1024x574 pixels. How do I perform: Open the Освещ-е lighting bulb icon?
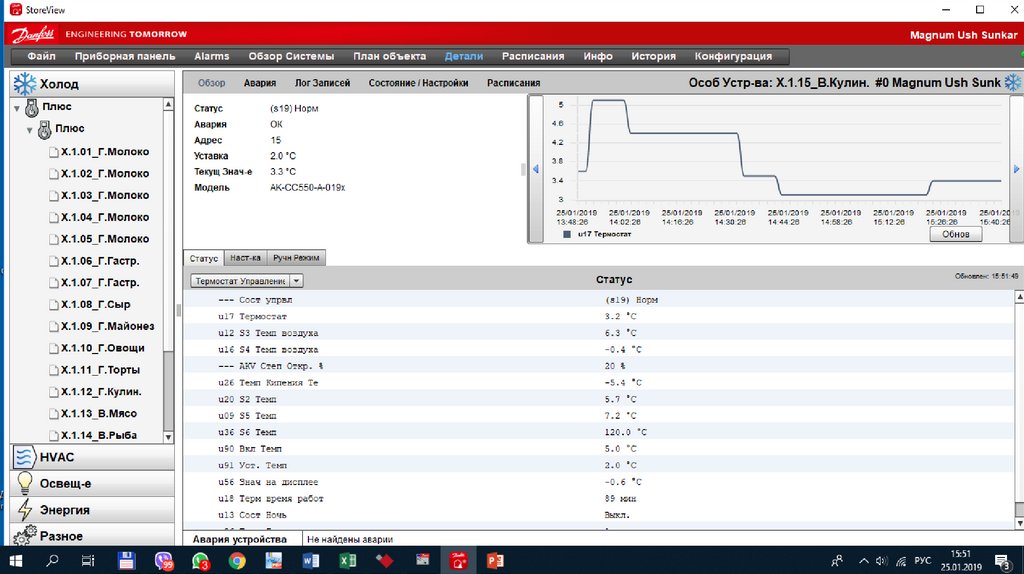(24, 483)
